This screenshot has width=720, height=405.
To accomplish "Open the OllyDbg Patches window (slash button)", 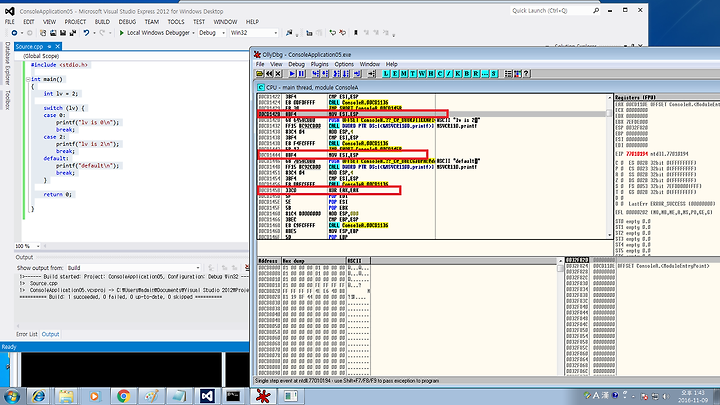I will click(x=449, y=73).
